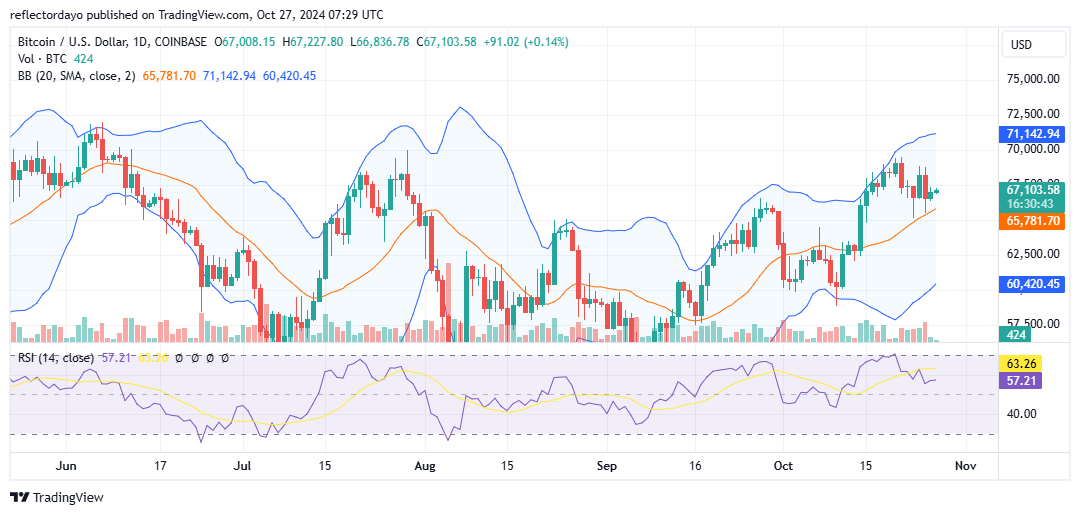
Task: Click the yellow 63.26 RSI label
Action: (x=1021, y=364)
